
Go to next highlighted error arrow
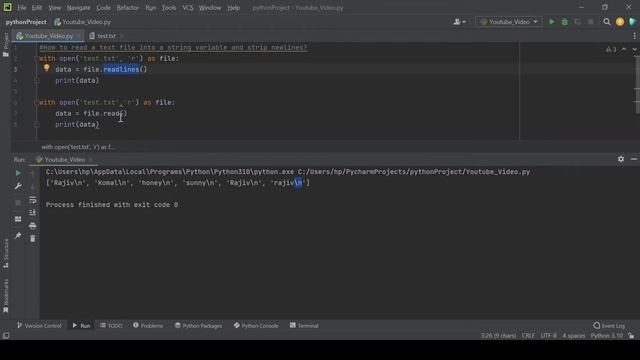634,49
